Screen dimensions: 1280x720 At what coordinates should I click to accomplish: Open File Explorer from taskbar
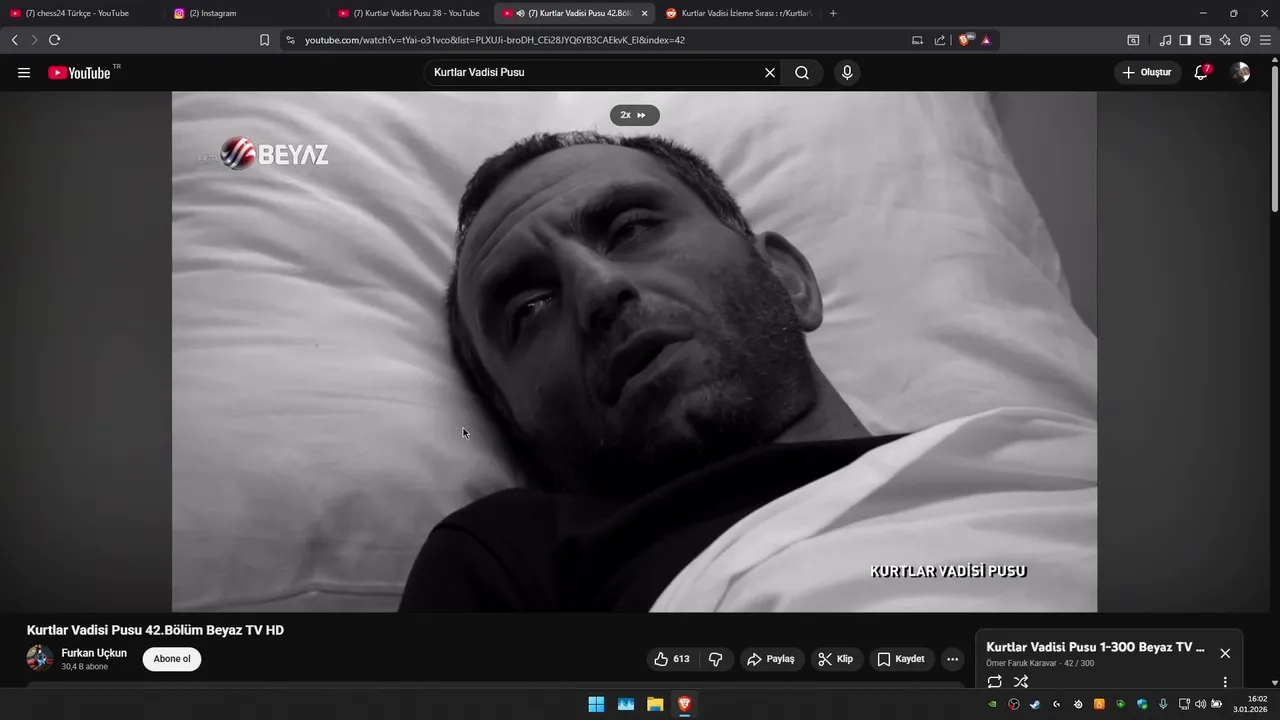coord(655,704)
